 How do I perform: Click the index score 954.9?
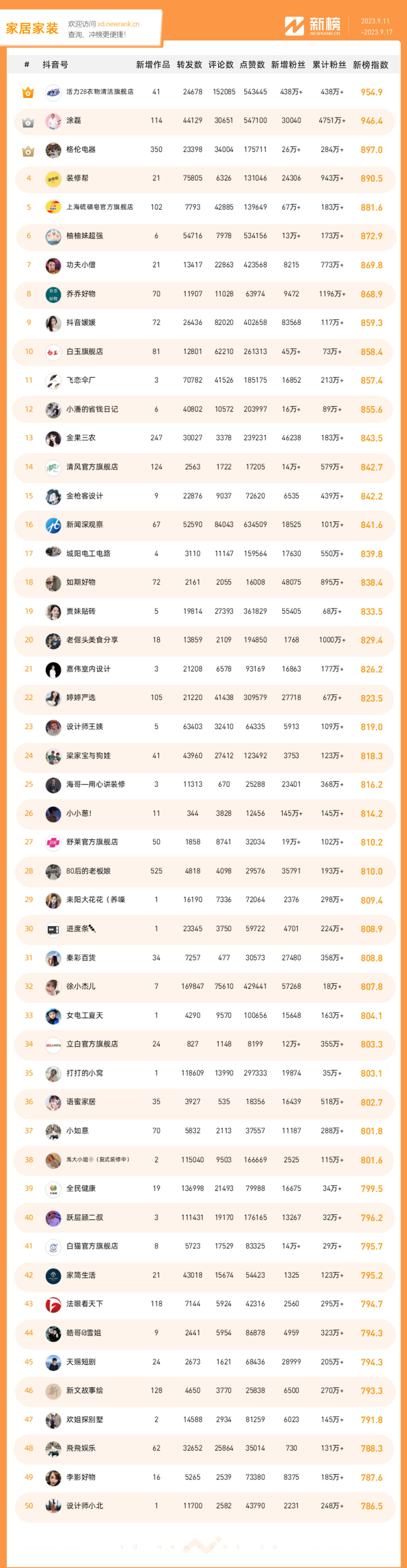coord(372,92)
